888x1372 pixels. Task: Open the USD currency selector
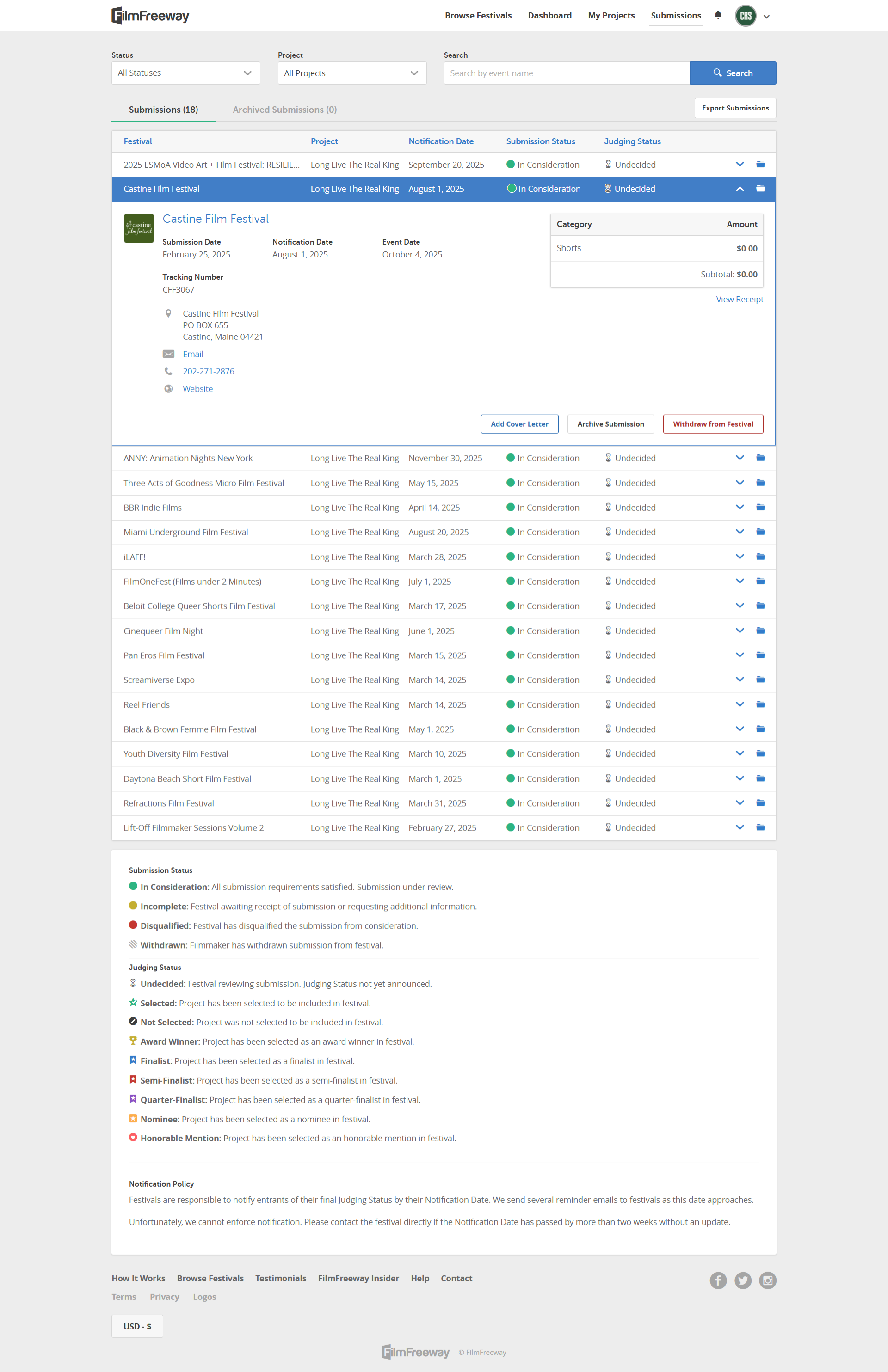point(137,1326)
